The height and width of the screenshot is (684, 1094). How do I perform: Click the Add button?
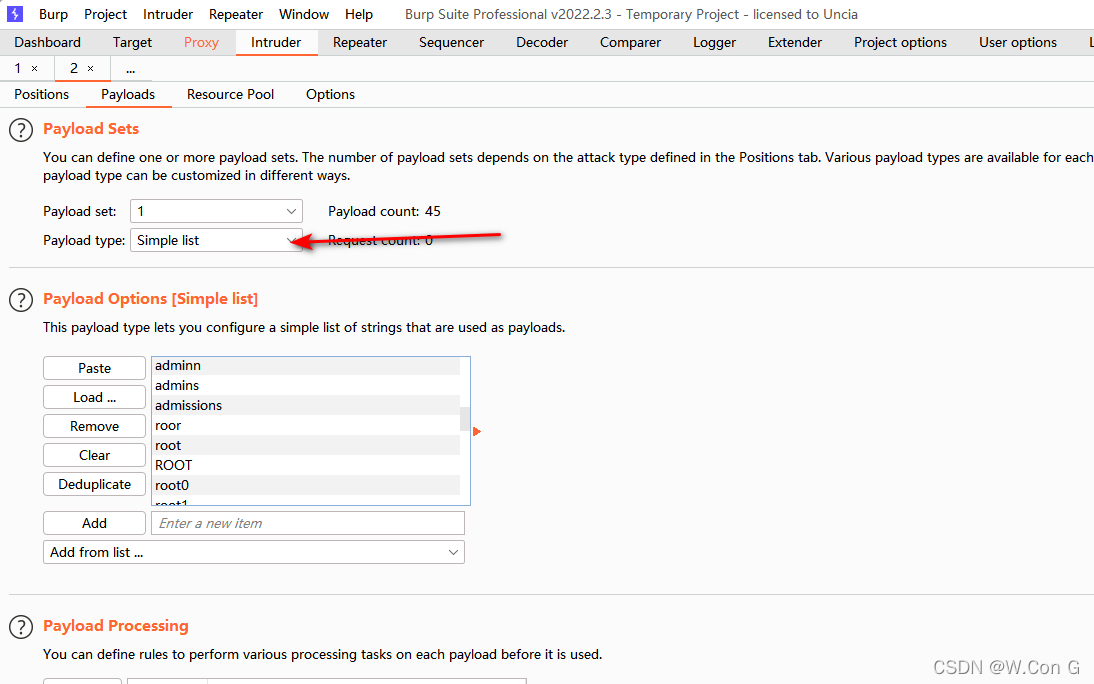94,523
